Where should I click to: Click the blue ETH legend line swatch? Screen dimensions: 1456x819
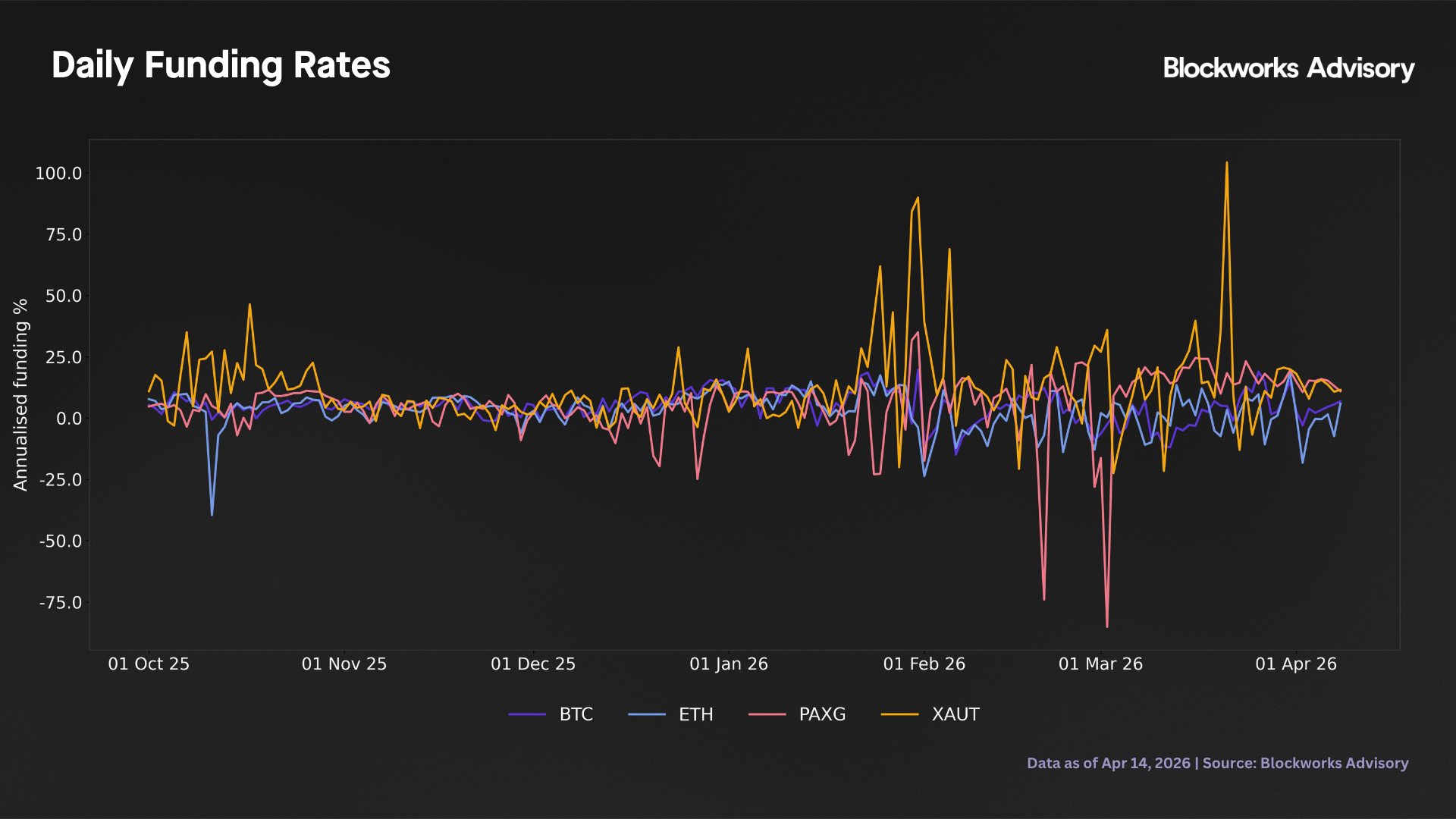coord(647,714)
